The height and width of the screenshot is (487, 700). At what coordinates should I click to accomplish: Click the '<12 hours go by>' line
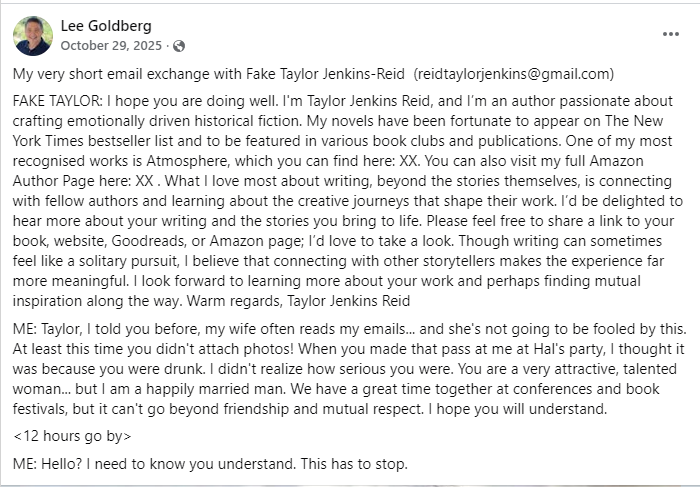(x=72, y=436)
